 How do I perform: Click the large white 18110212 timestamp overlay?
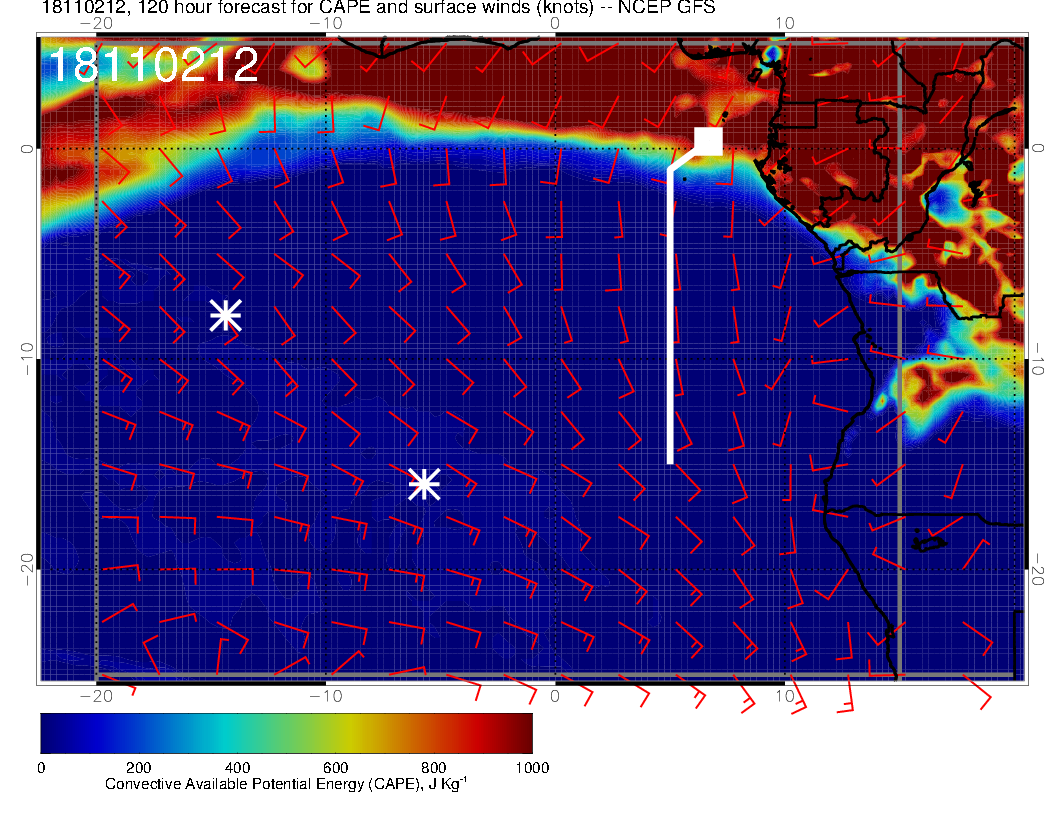tap(153, 65)
